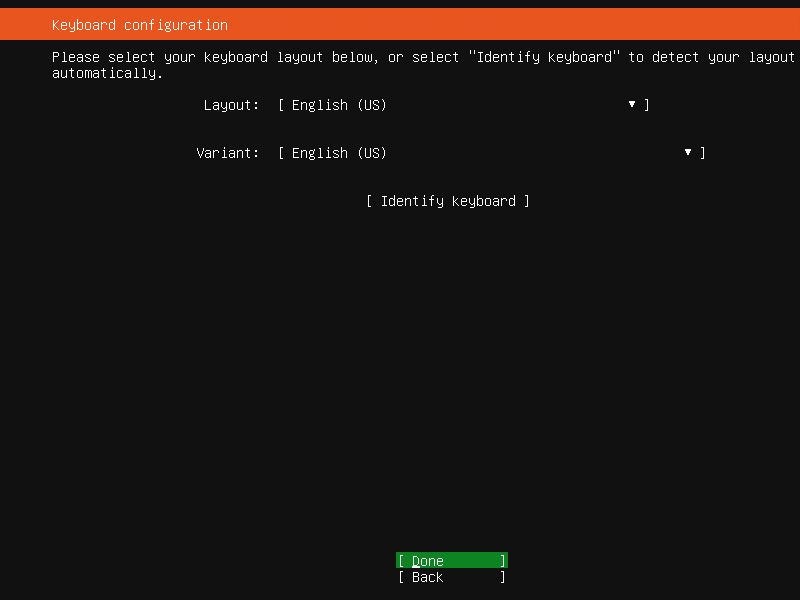
Task: Go back with the Back button
Action: click(x=452, y=577)
